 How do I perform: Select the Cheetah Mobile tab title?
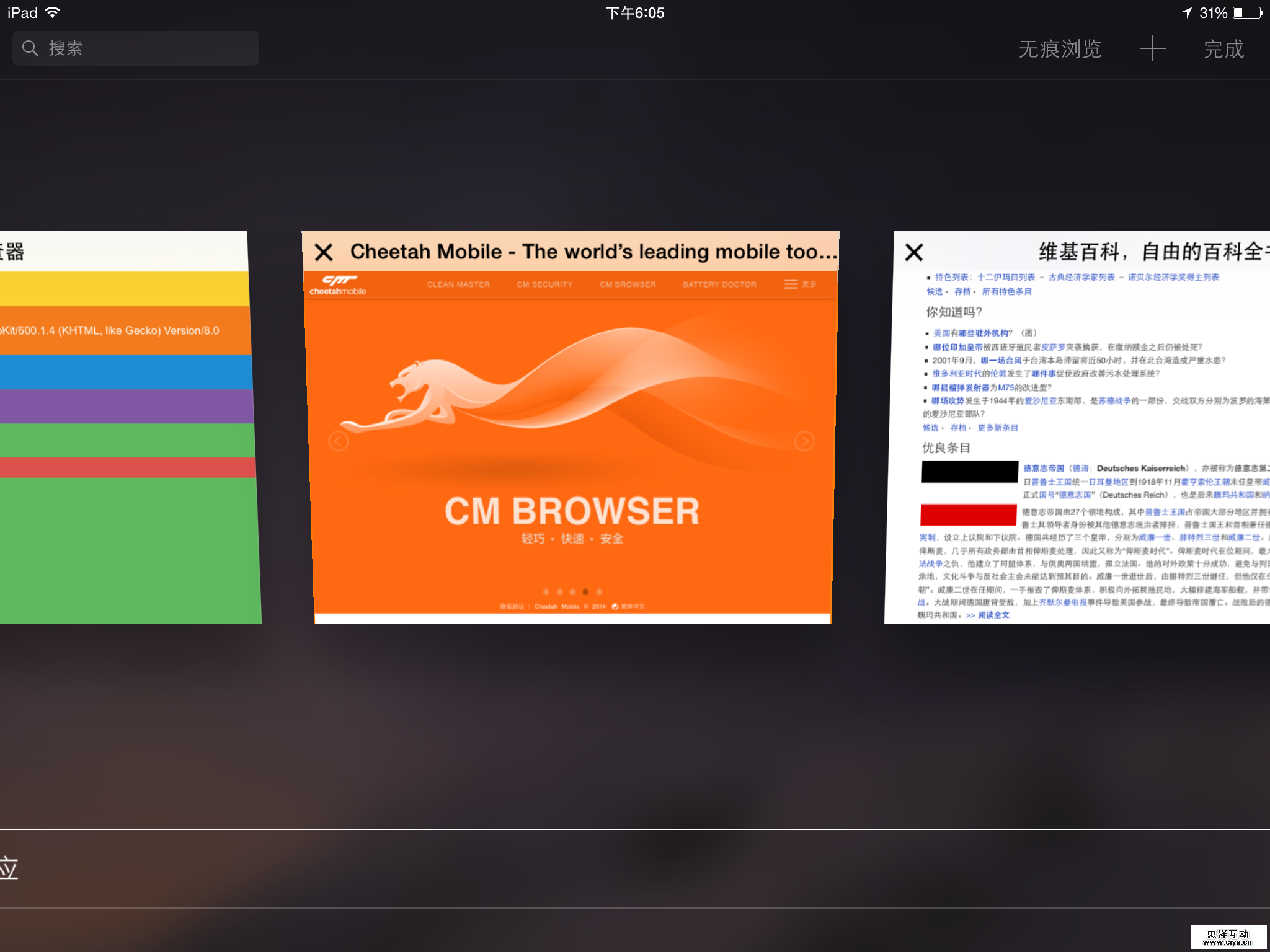[x=592, y=252]
